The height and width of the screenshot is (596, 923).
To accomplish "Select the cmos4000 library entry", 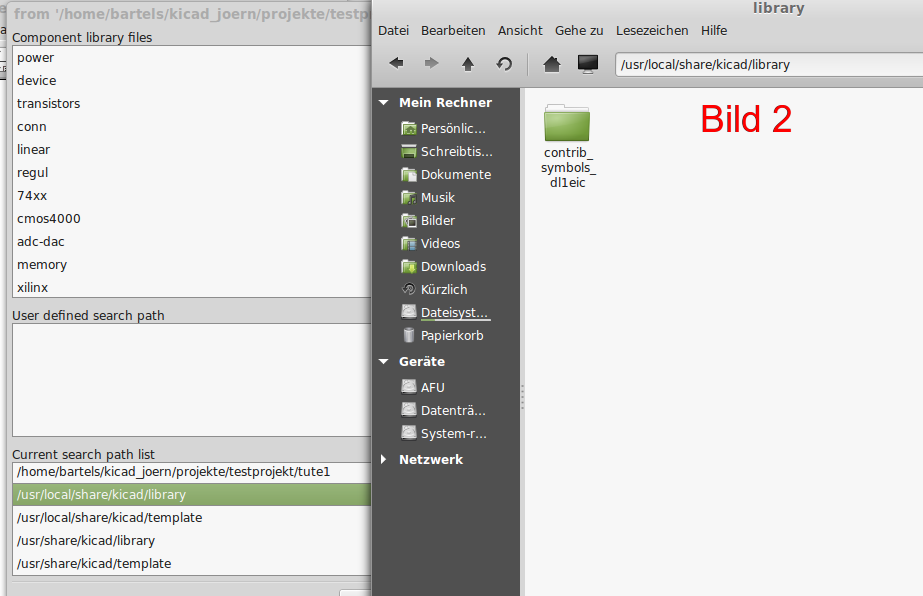I will point(191,218).
